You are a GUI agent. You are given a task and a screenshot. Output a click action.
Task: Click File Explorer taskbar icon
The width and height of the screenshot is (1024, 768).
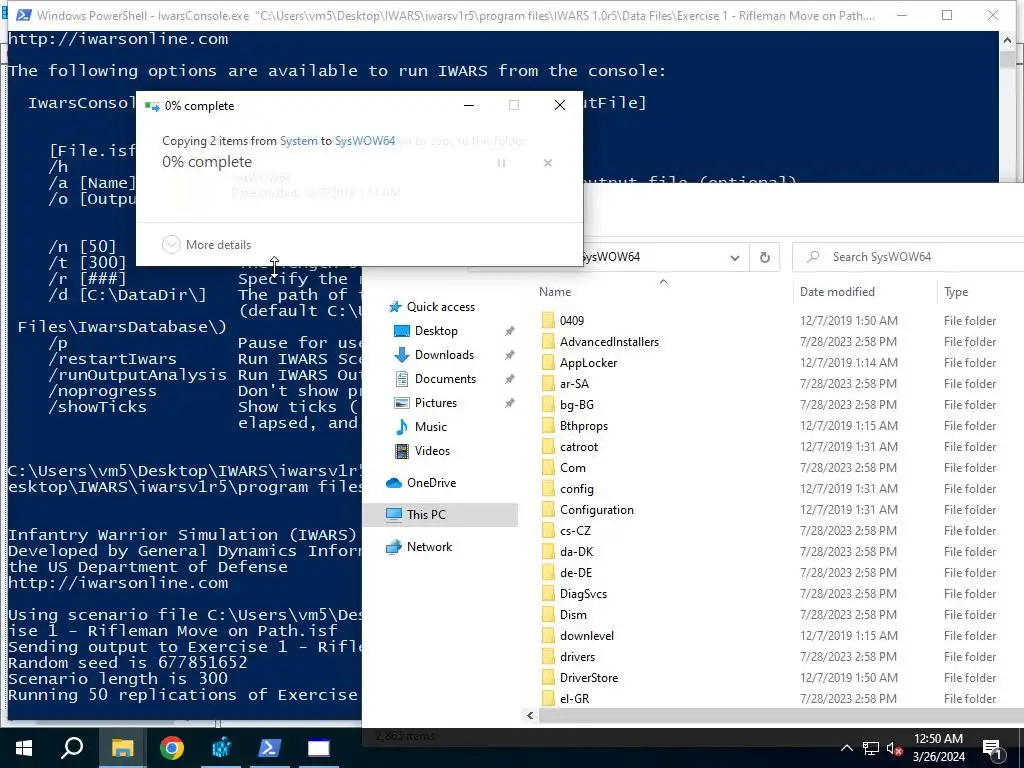pyautogui.click(x=122, y=748)
